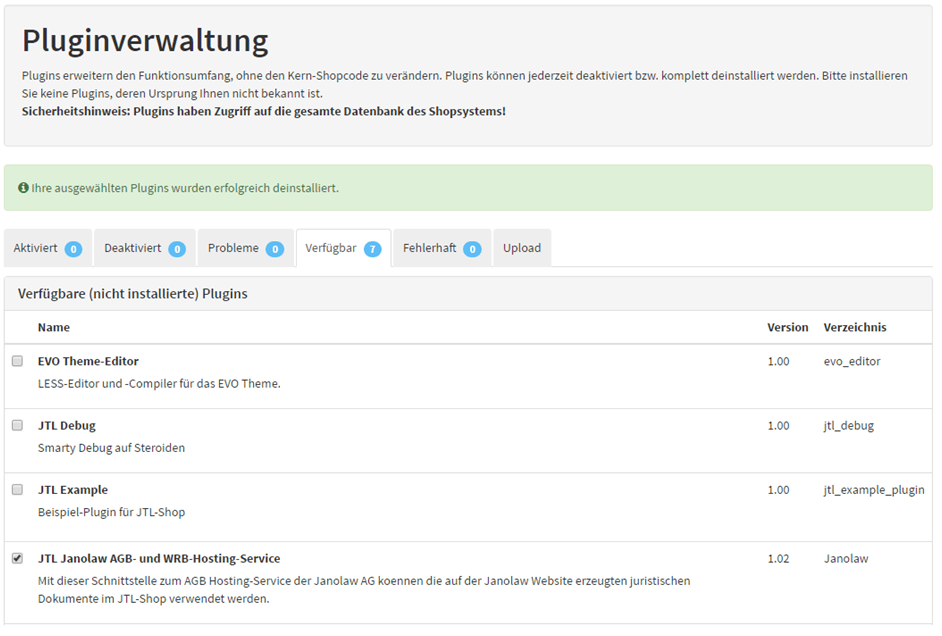Click the Name column header
The height and width of the screenshot is (636, 942).
coord(53,327)
